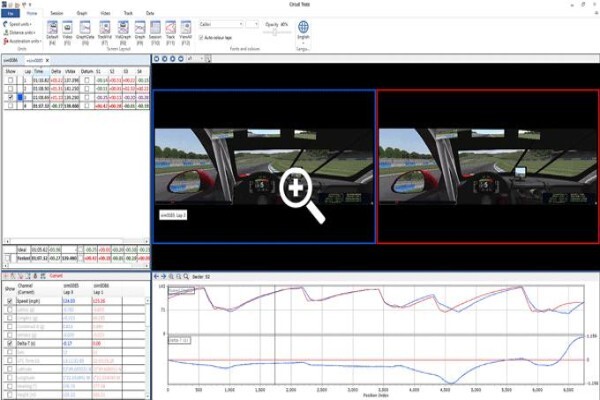Image resolution: width=600 pixels, height=400 pixels.
Task: Close the sim0085 session tab
Action: [47, 60]
